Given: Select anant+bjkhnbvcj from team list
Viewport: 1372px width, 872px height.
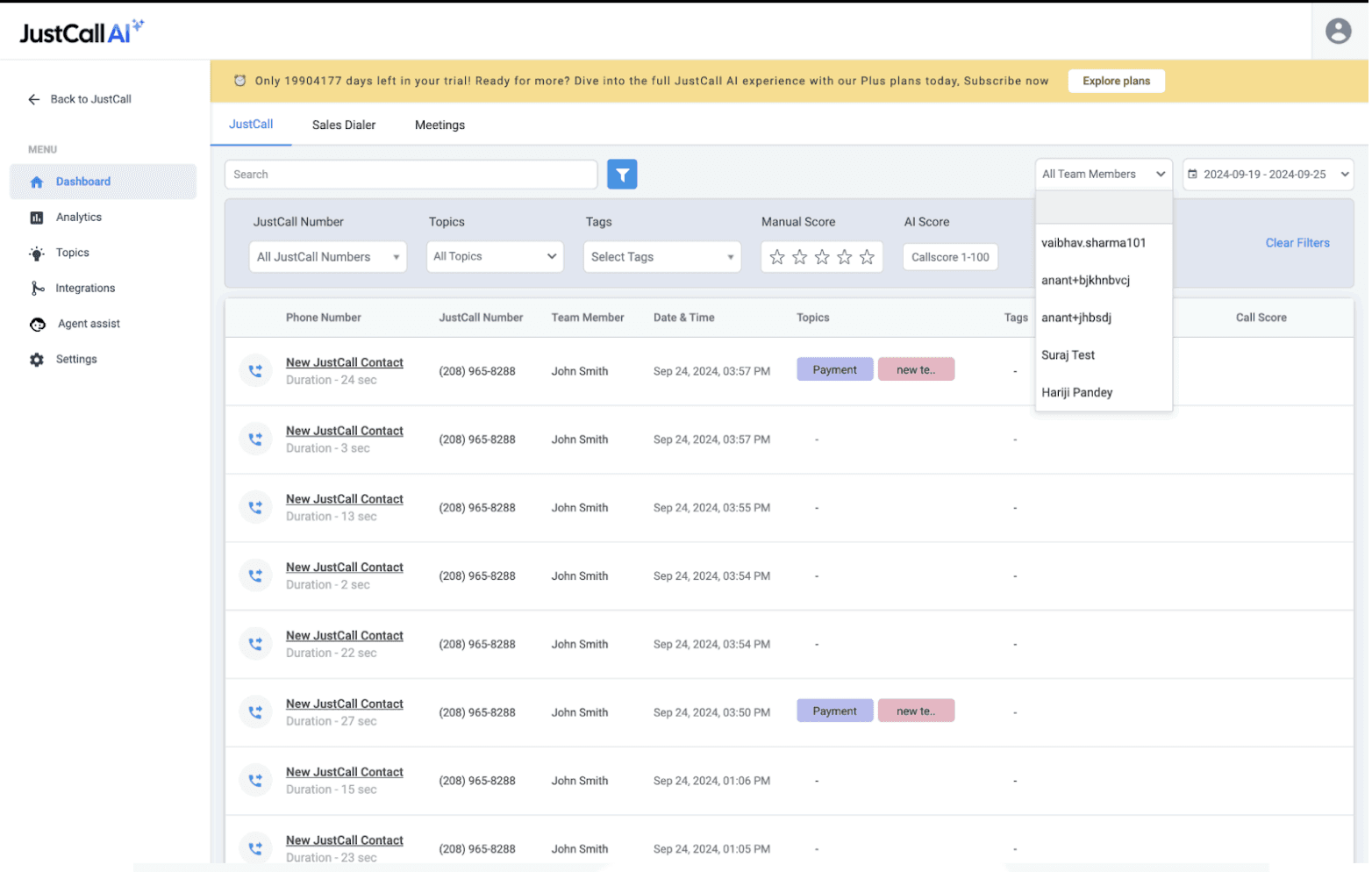Looking at the screenshot, I should [1105, 281].
